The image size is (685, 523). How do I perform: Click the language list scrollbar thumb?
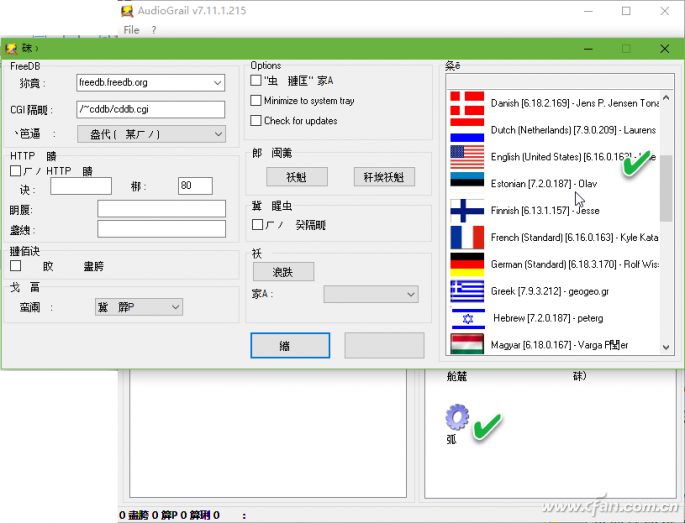666,188
